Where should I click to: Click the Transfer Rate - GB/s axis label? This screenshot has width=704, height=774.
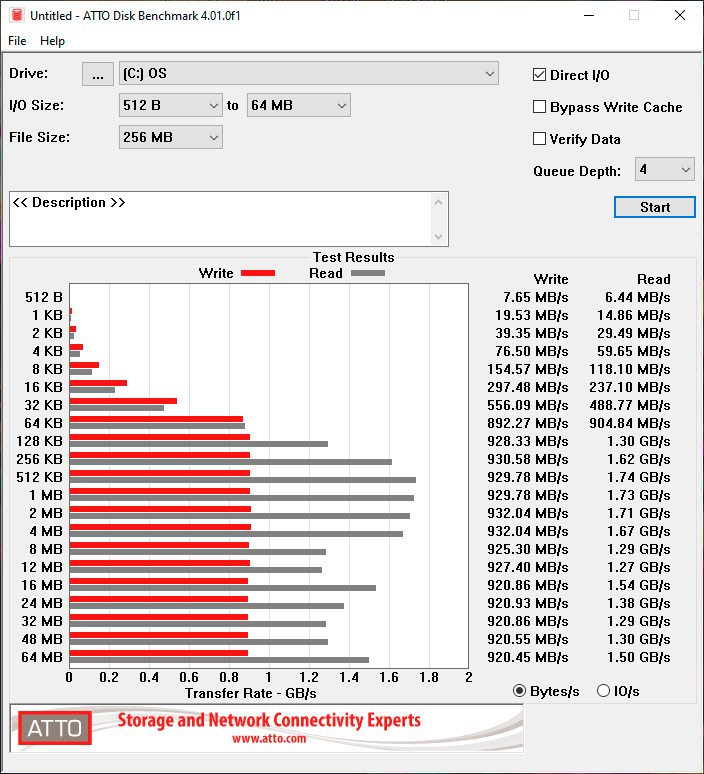(x=251, y=693)
